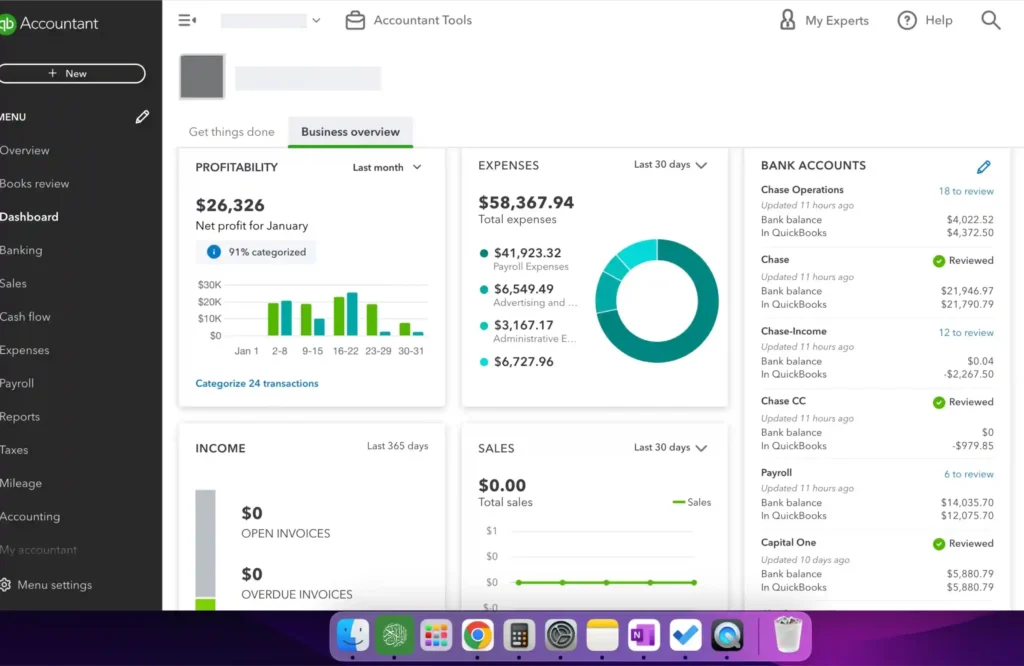Image resolution: width=1024 pixels, height=666 pixels.
Task: Click the $0.00 Total sales amount
Action: click(502, 485)
